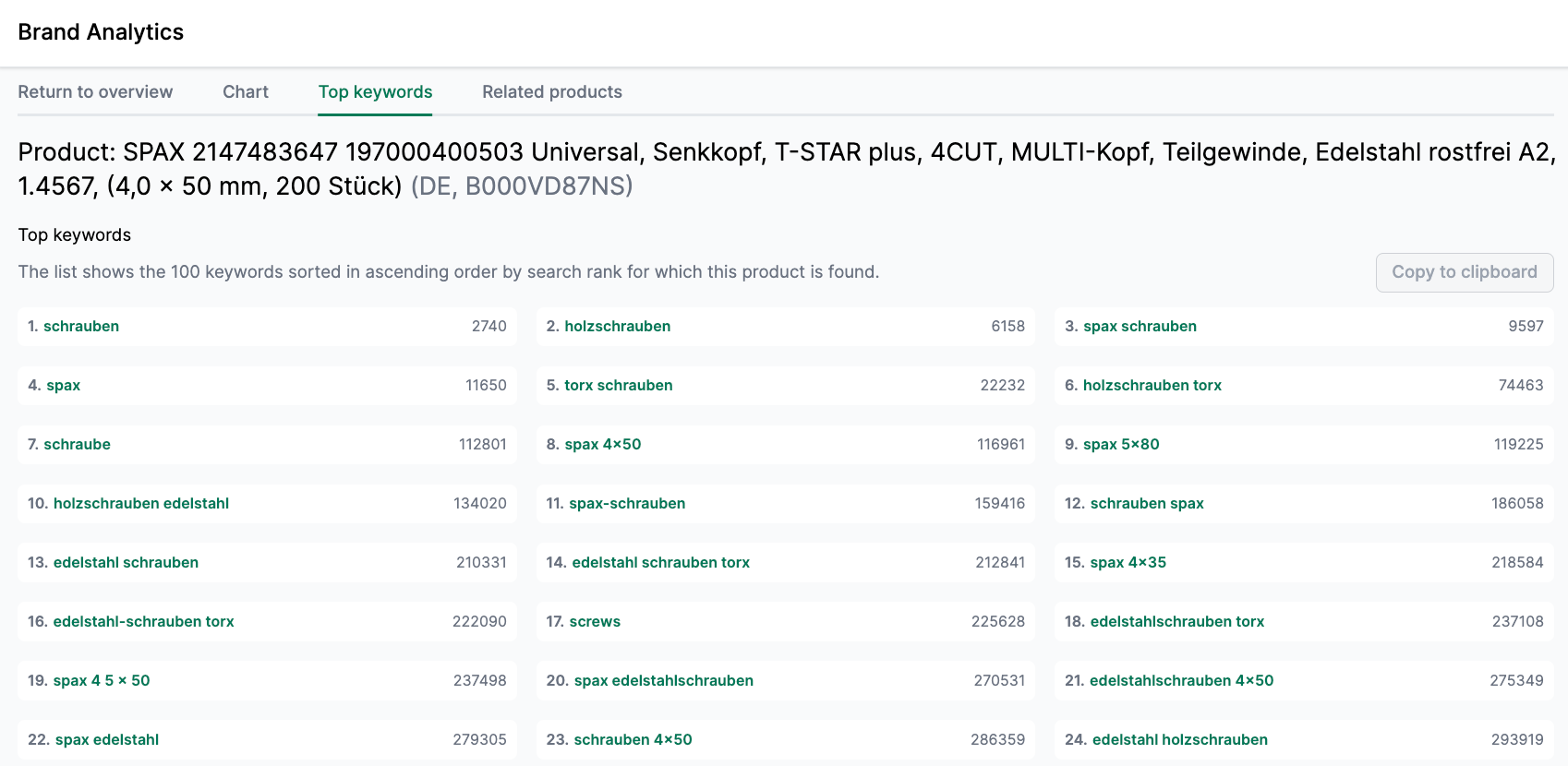Click the Brand Analytics page title
Image resolution: width=1568 pixels, height=766 pixels.
[101, 32]
